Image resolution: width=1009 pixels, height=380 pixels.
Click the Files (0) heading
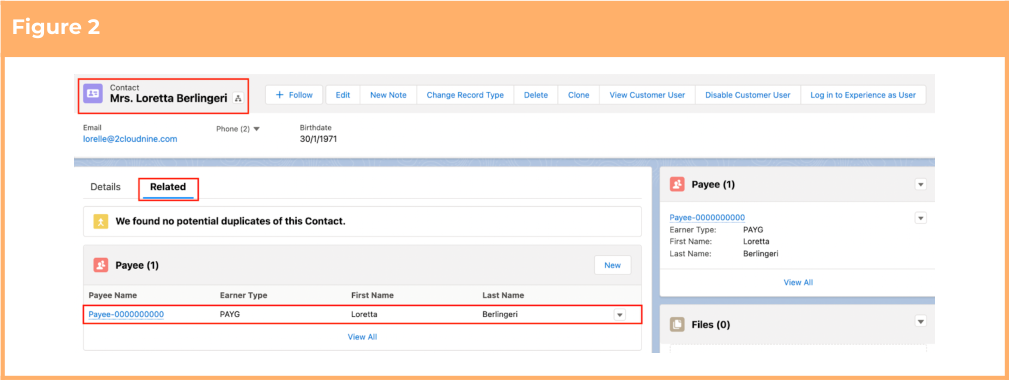710,325
